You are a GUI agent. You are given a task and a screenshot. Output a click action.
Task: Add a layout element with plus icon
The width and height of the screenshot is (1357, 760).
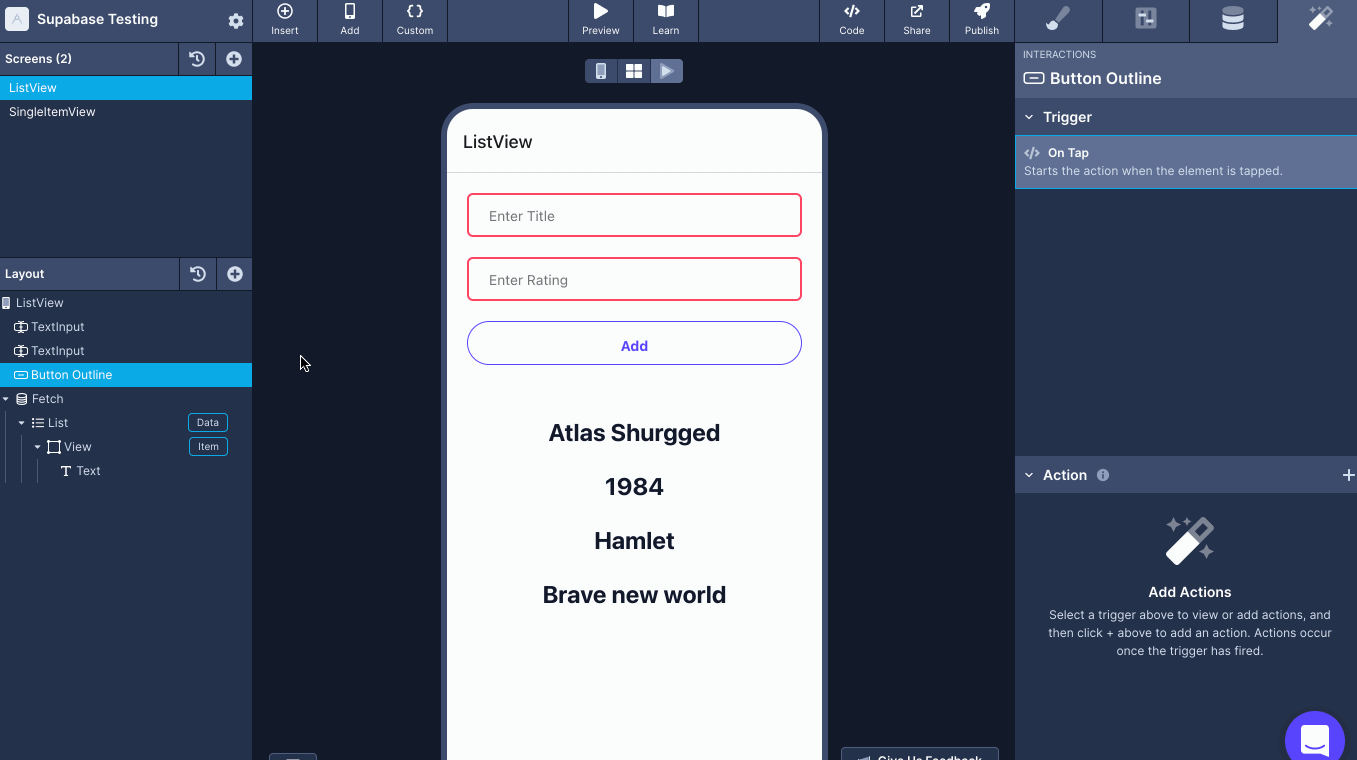[x=235, y=274]
